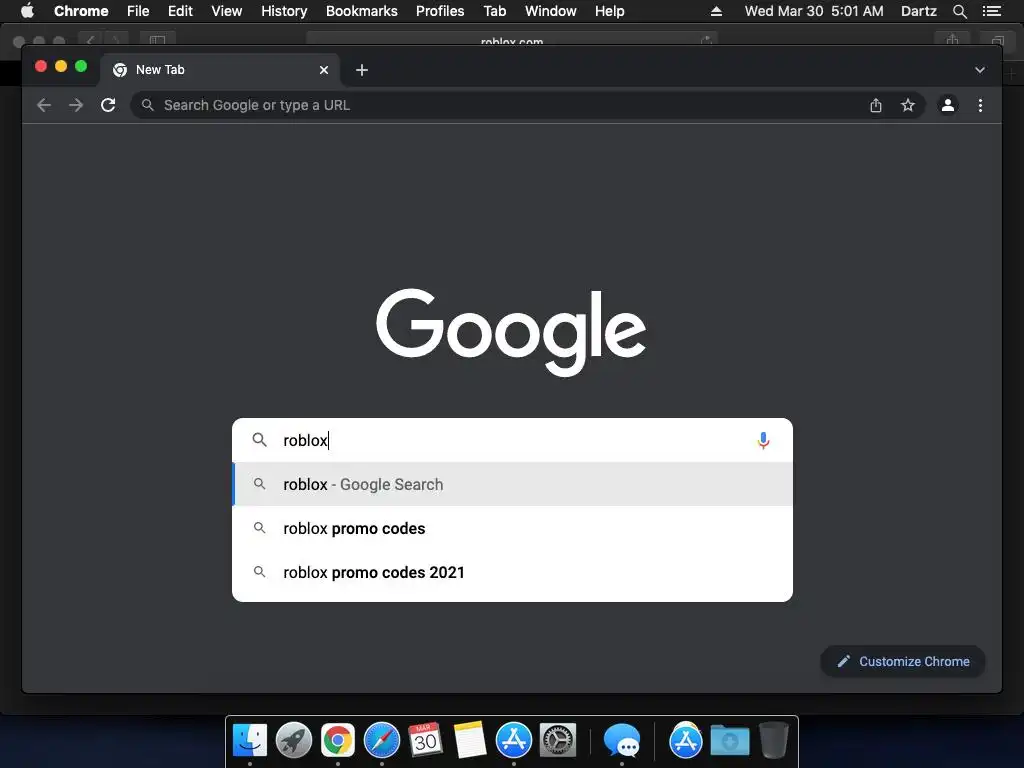Open Chrome from the Dock
This screenshot has height=768, width=1024.
click(338, 740)
